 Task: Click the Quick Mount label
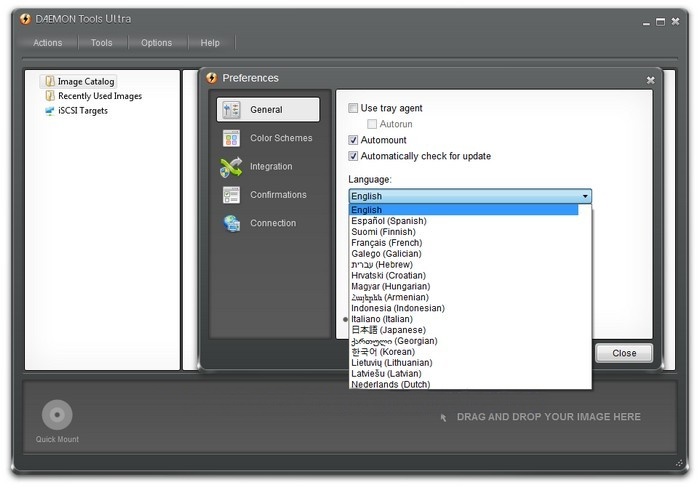[57, 439]
